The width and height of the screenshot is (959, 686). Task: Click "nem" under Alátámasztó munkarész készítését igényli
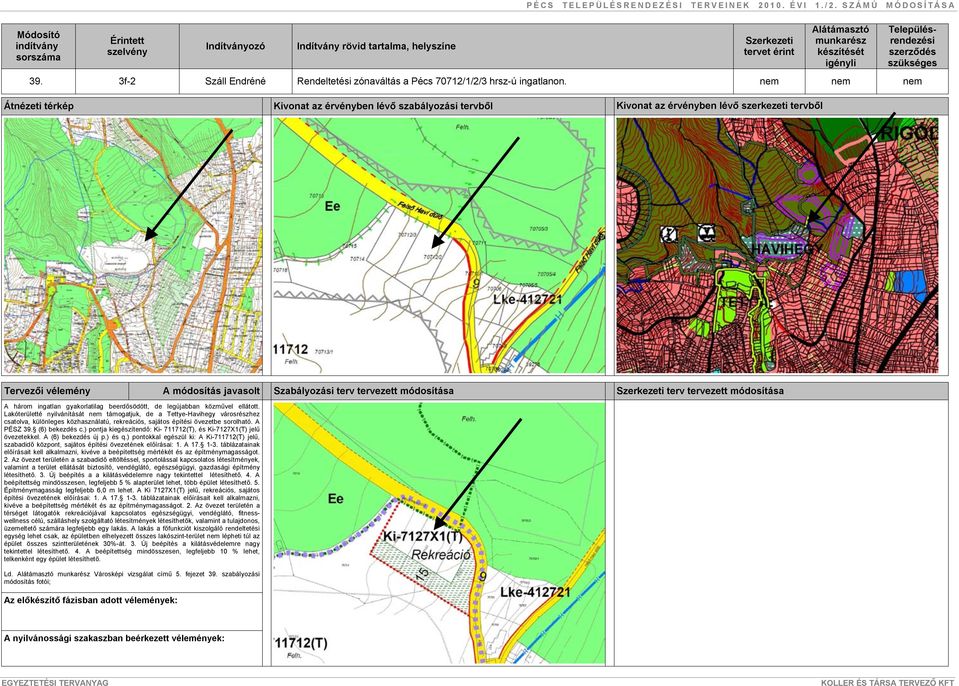coord(840,81)
